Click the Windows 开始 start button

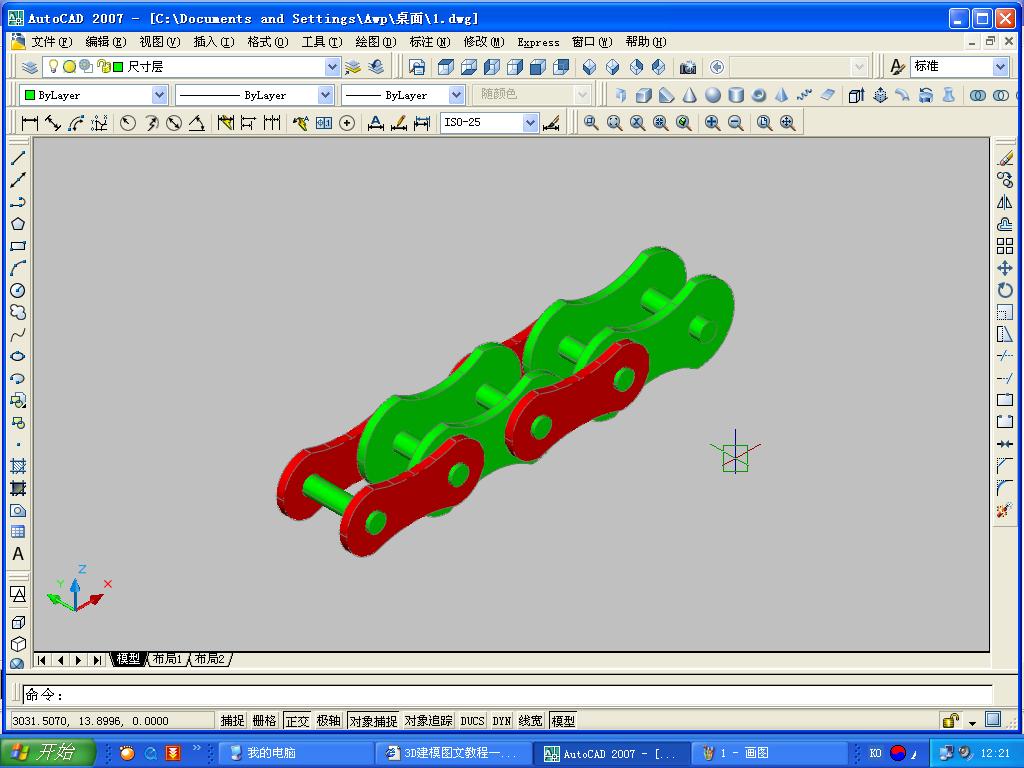[47, 752]
